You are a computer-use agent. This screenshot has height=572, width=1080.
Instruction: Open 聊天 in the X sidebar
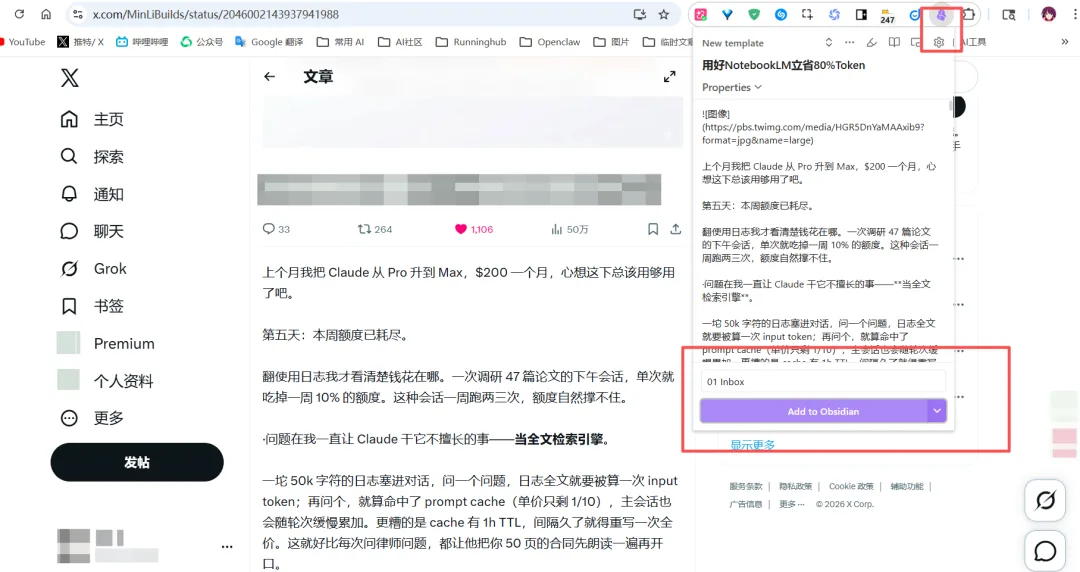pyautogui.click(x=92, y=231)
